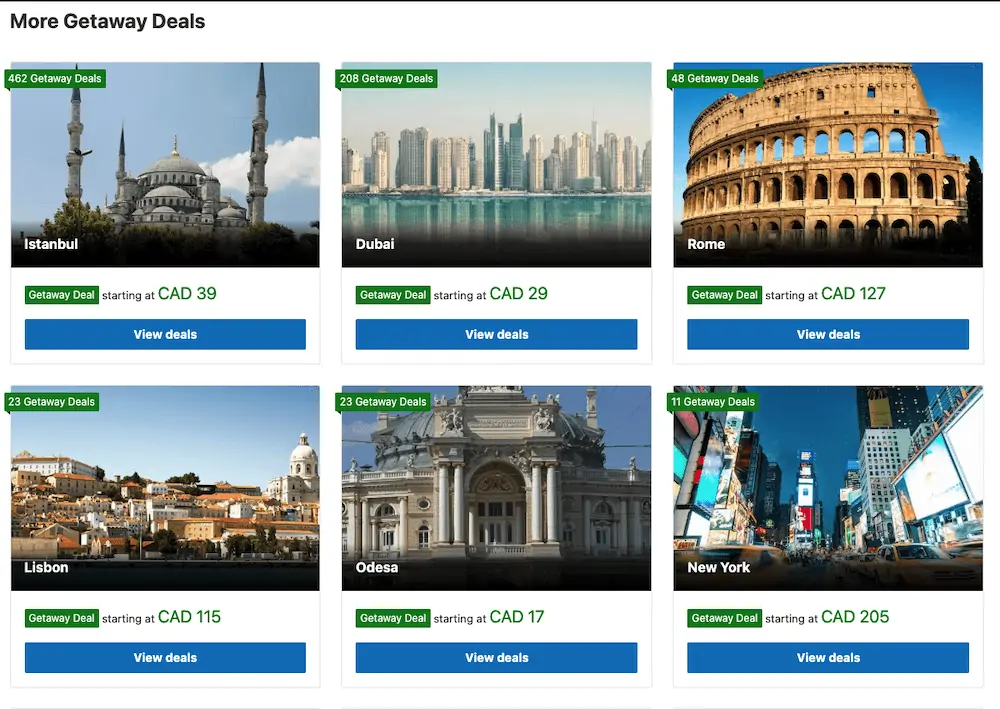1000x709 pixels.
Task: Click View deals button for Istanbul
Action: (165, 334)
